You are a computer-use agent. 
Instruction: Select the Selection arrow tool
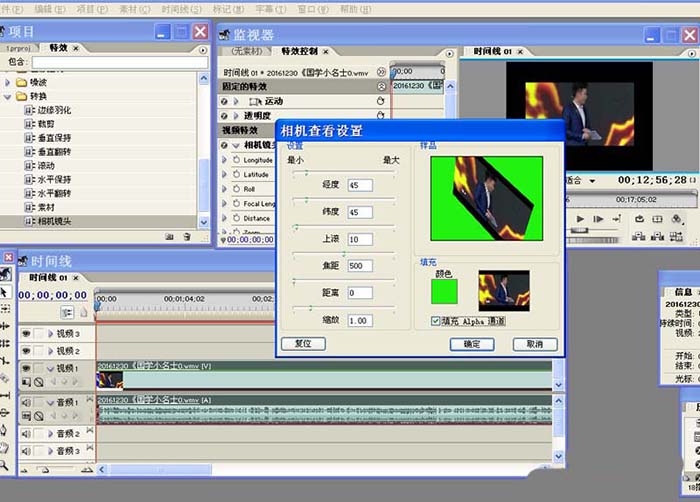(4, 292)
